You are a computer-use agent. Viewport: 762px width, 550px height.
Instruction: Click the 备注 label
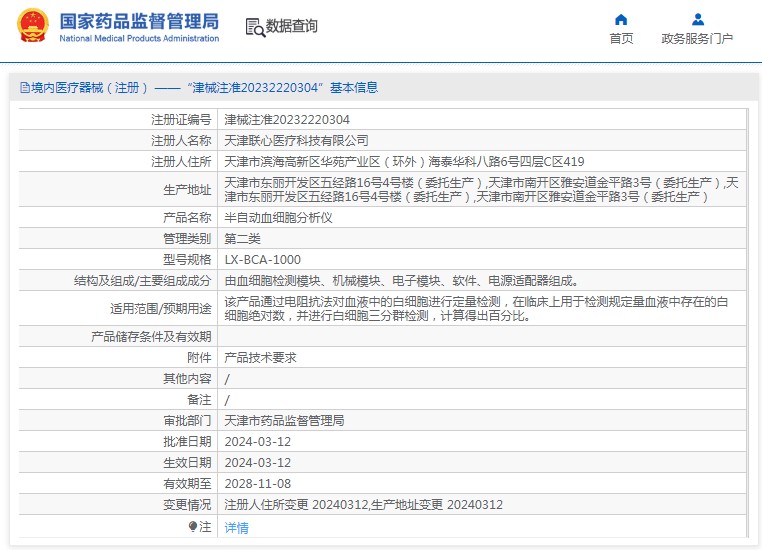click(x=199, y=399)
